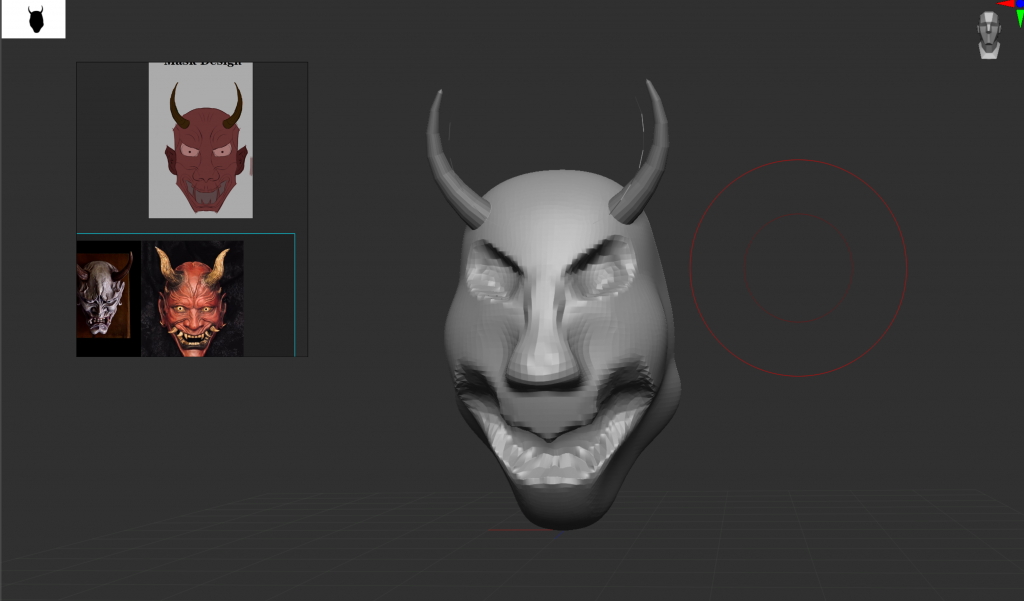Select the drawn red mask design reference
Viewport: 1024px width, 601px height.
[x=200, y=140]
